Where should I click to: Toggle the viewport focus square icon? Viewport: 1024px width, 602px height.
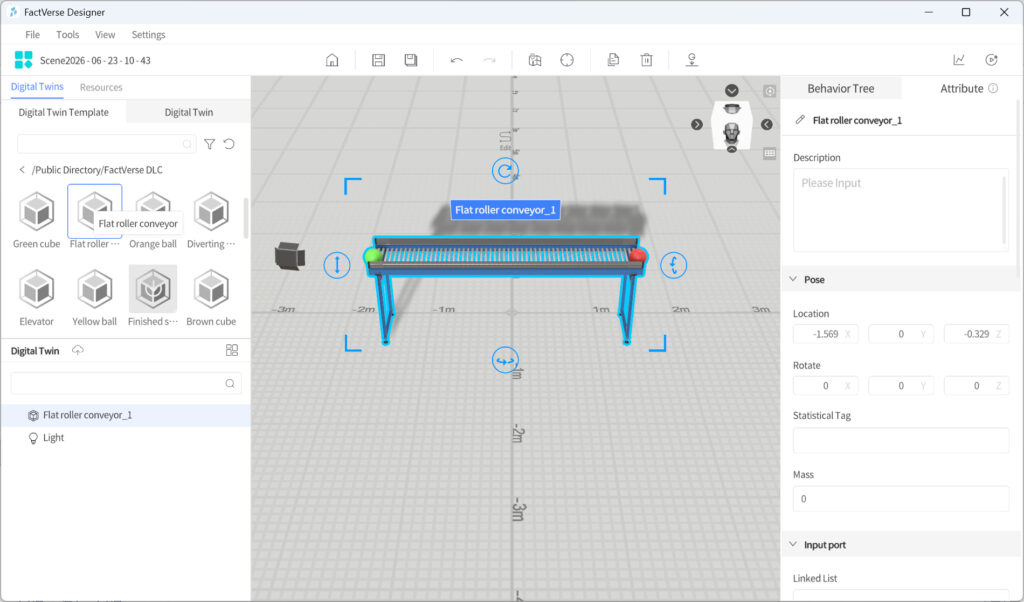(770, 91)
